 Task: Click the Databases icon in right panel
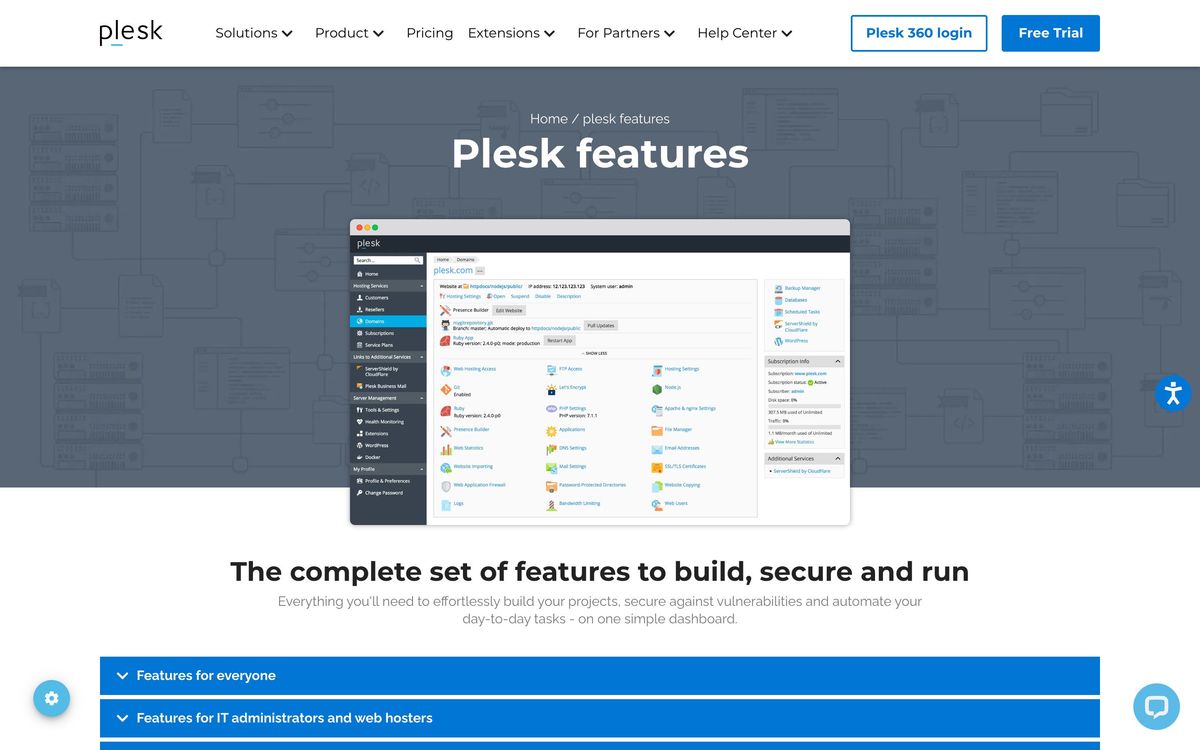pos(777,300)
